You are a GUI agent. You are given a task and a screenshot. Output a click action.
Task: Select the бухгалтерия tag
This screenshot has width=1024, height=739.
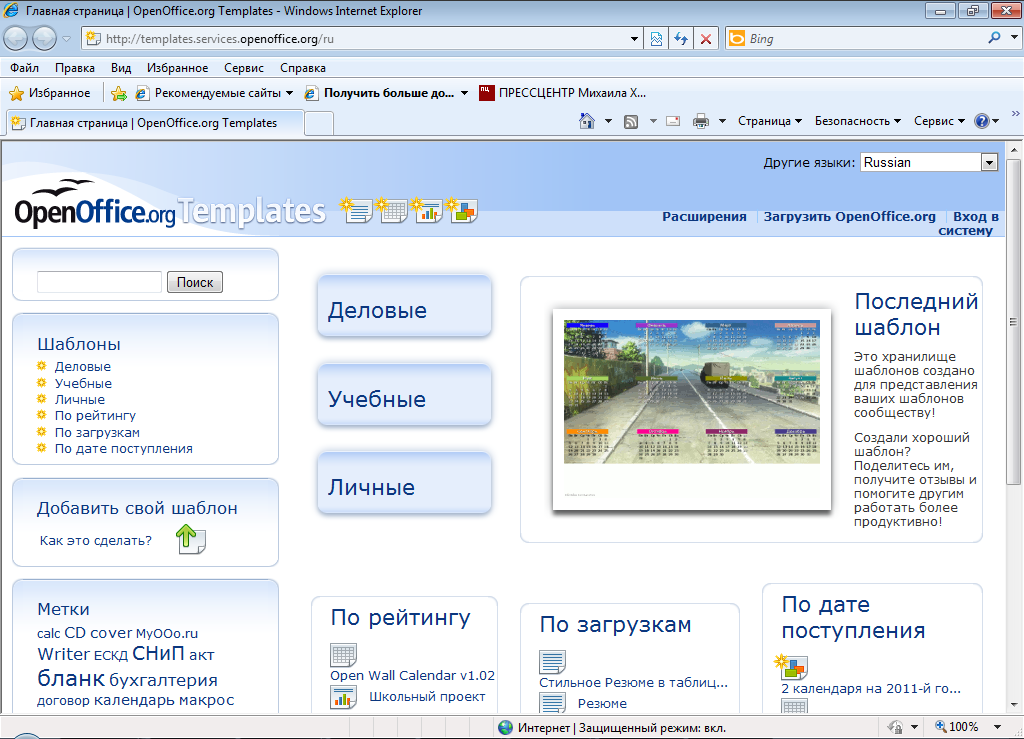163,680
